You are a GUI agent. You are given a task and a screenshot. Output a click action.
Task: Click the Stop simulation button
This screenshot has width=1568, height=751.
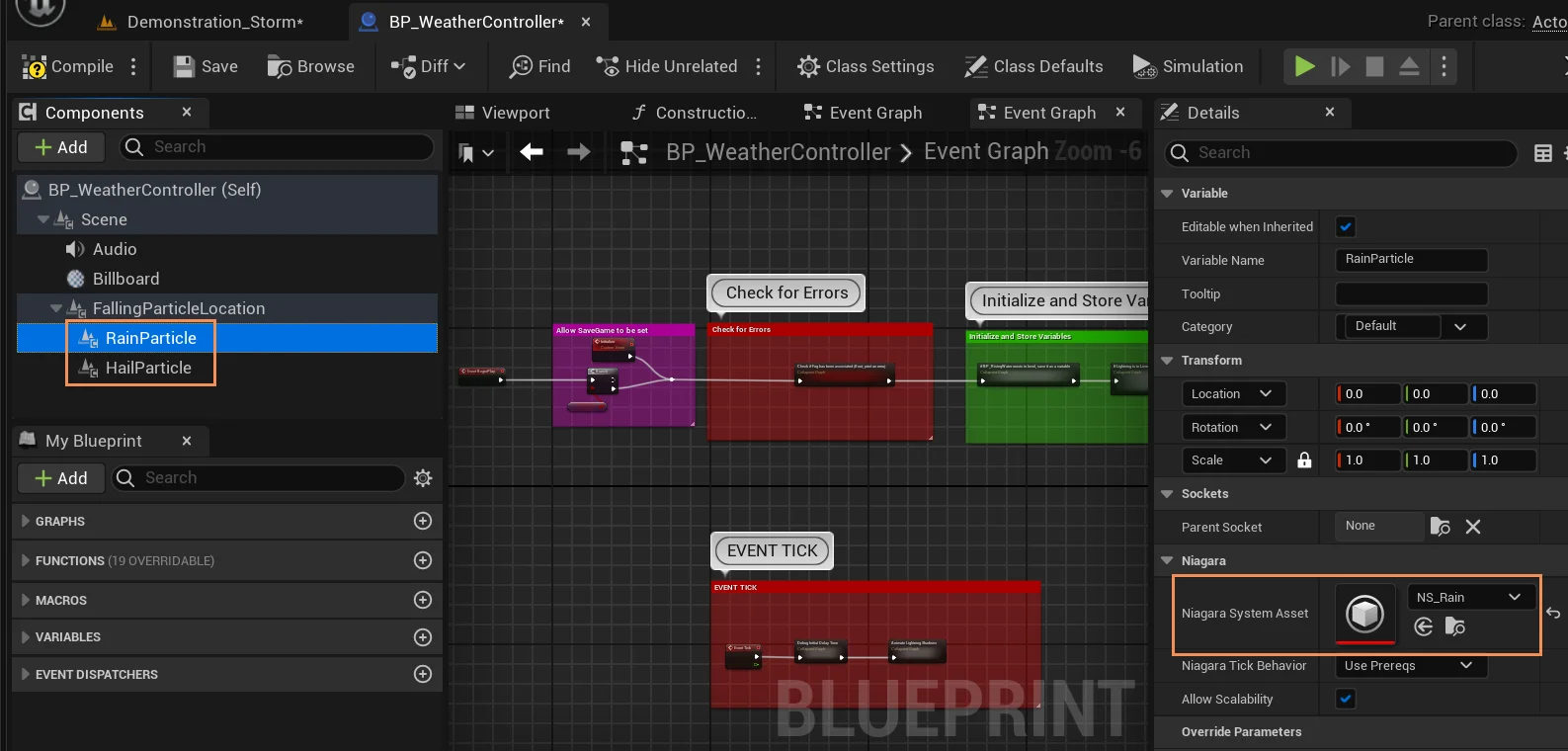pyautogui.click(x=1374, y=66)
